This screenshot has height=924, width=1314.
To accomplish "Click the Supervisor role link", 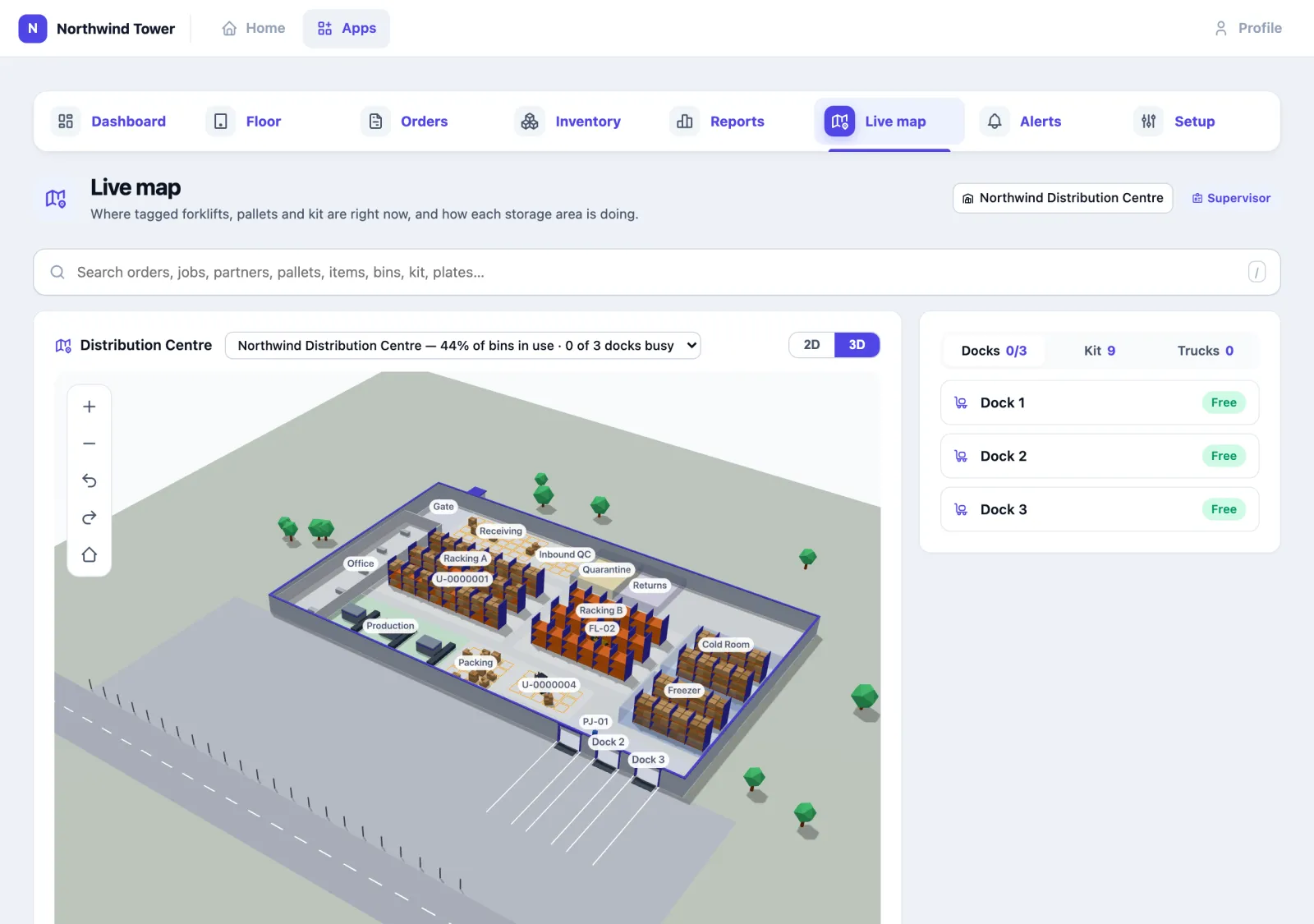I will 1231,198.
